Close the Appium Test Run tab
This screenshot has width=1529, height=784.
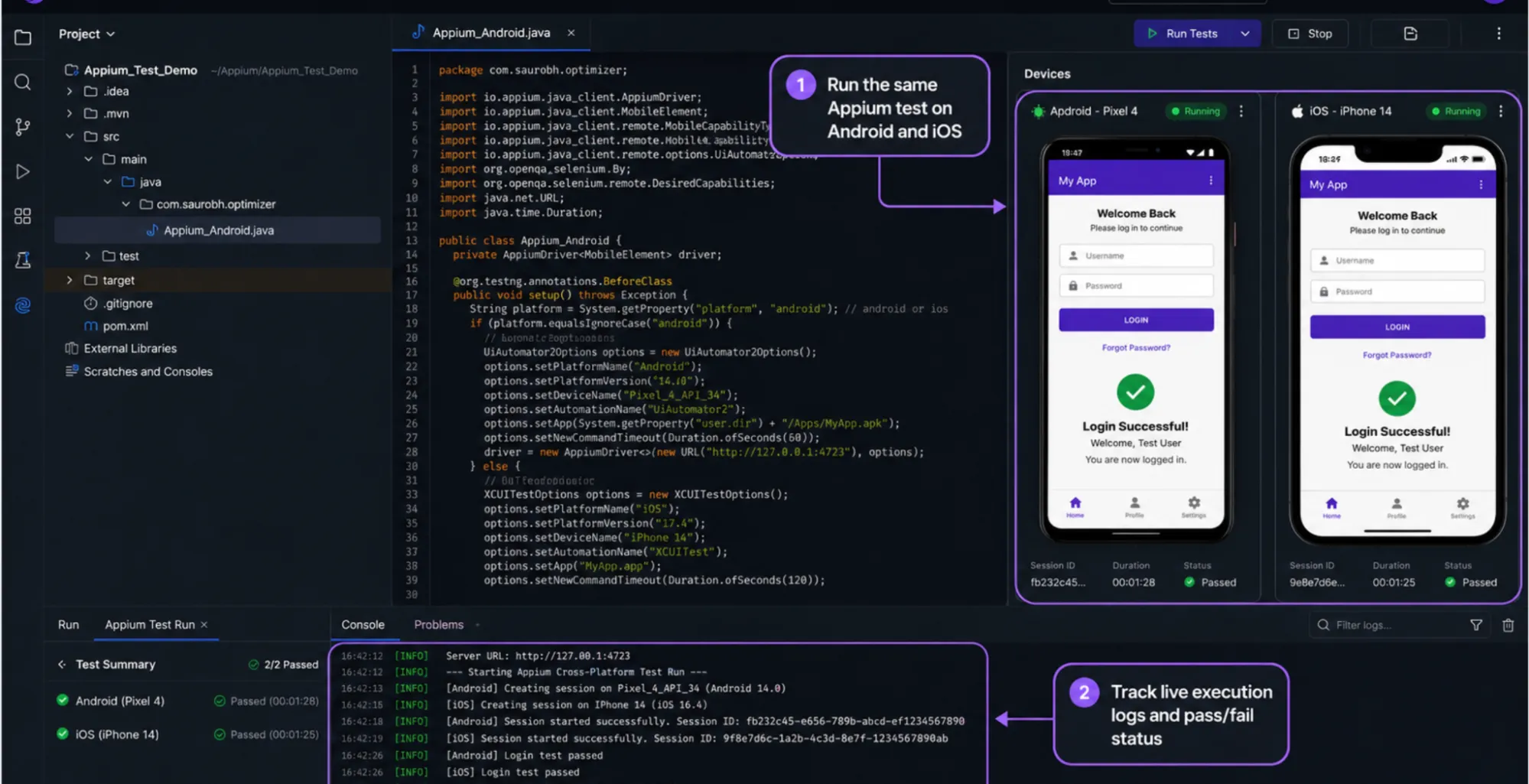click(x=204, y=625)
